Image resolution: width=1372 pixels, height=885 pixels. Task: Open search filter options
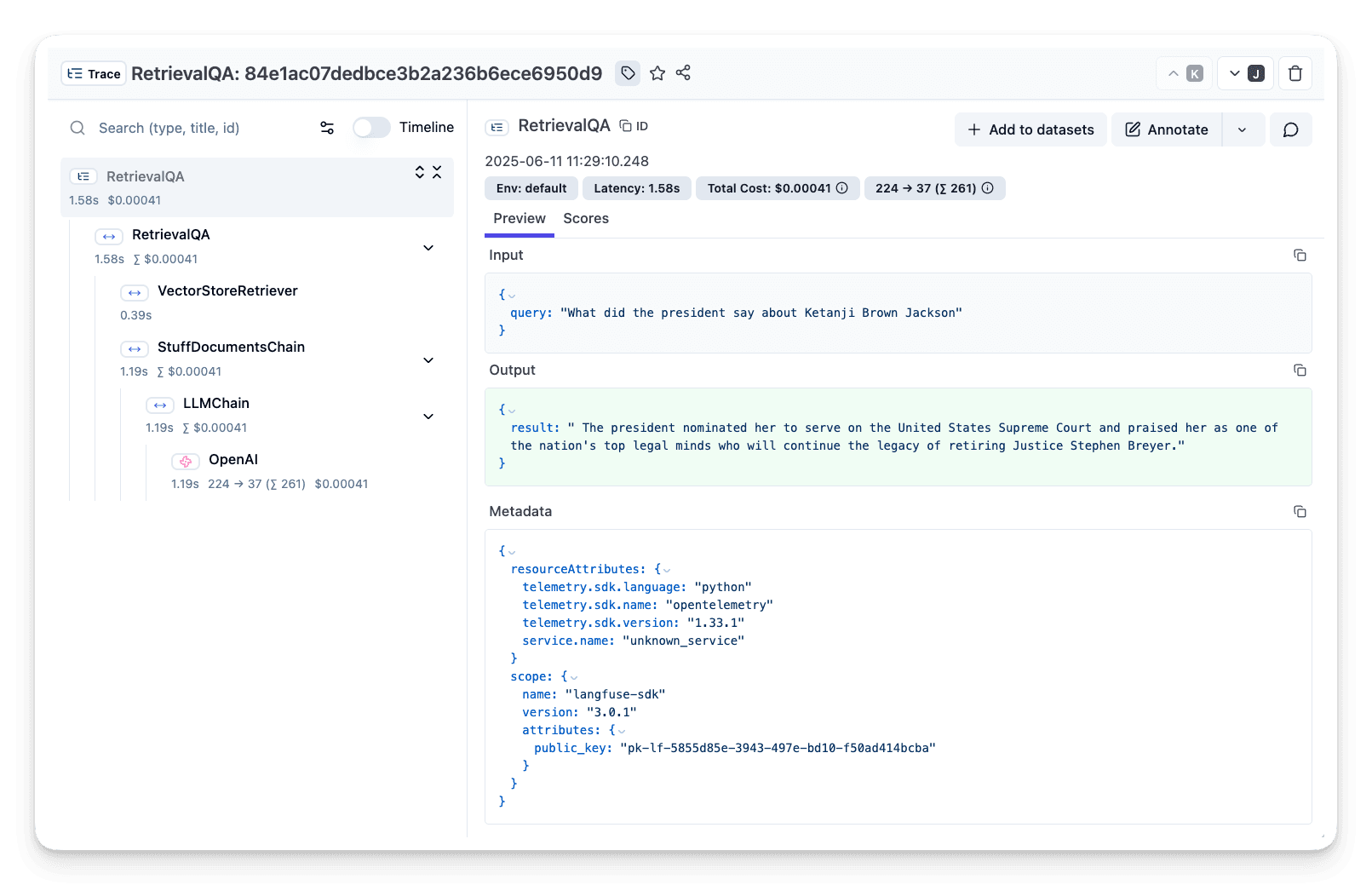click(327, 128)
